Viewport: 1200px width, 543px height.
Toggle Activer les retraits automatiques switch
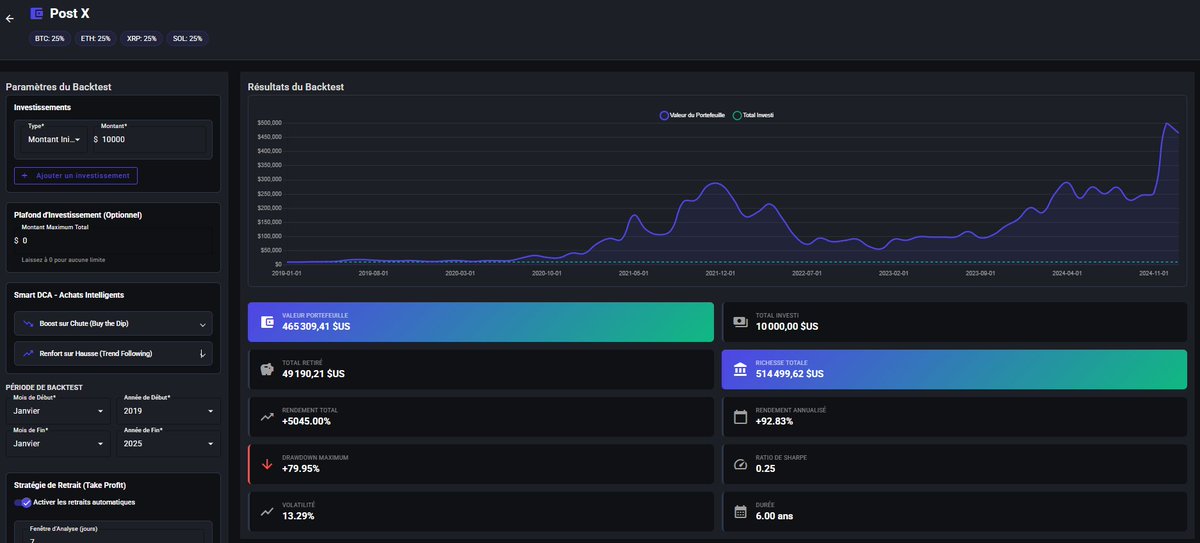(x=22, y=502)
